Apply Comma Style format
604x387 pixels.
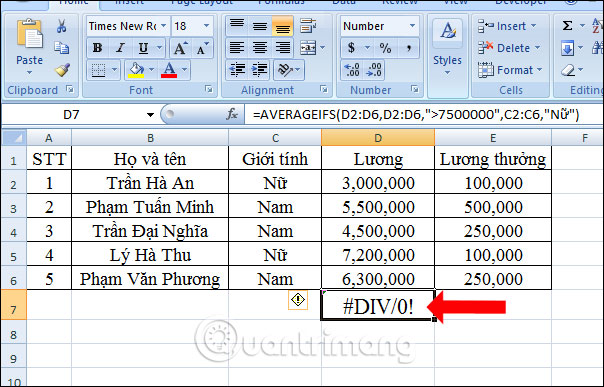[x=408, y=48]
